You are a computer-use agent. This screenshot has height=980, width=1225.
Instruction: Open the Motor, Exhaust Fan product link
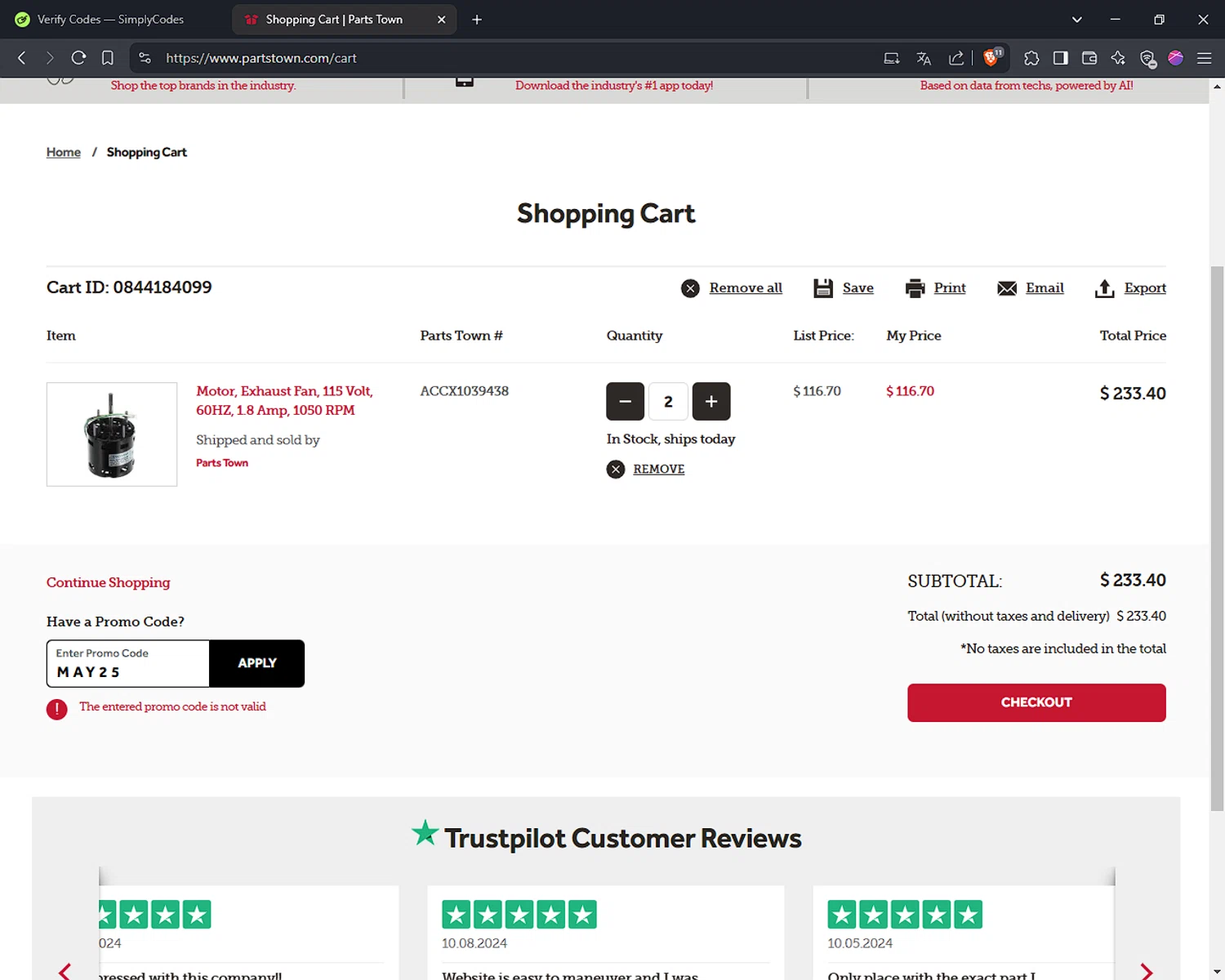click(x=284, y=401)
